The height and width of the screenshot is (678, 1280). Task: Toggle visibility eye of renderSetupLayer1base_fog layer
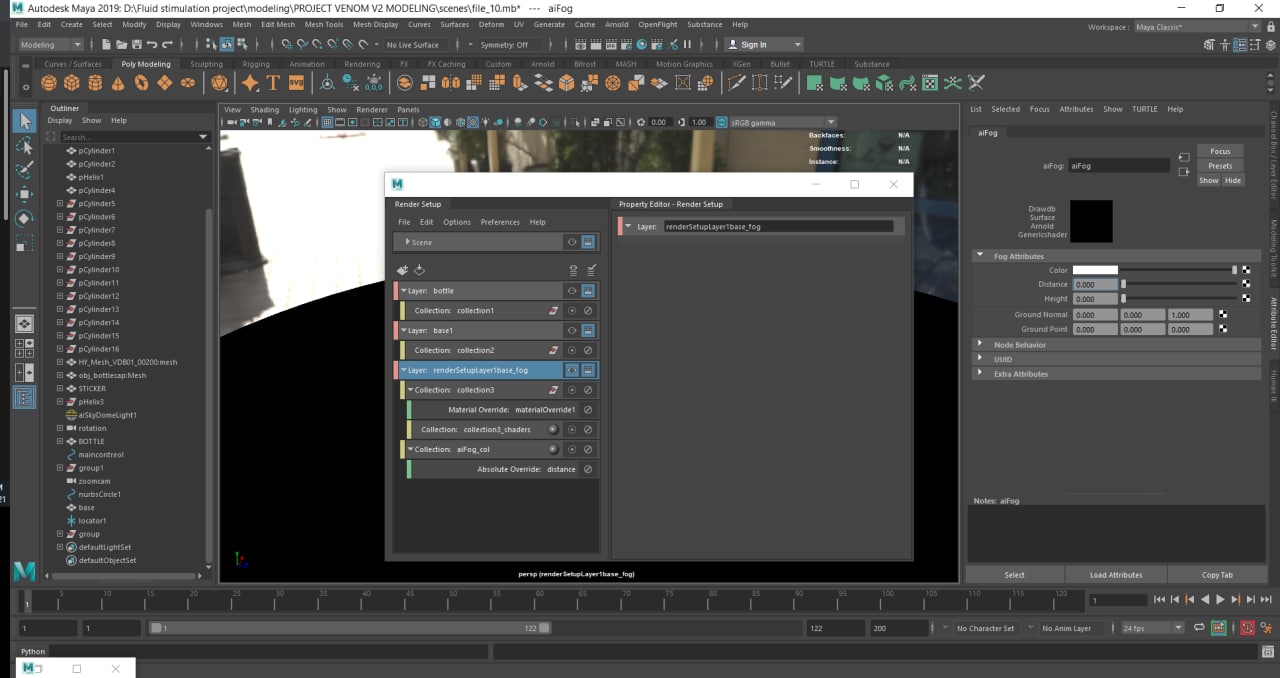572,370
